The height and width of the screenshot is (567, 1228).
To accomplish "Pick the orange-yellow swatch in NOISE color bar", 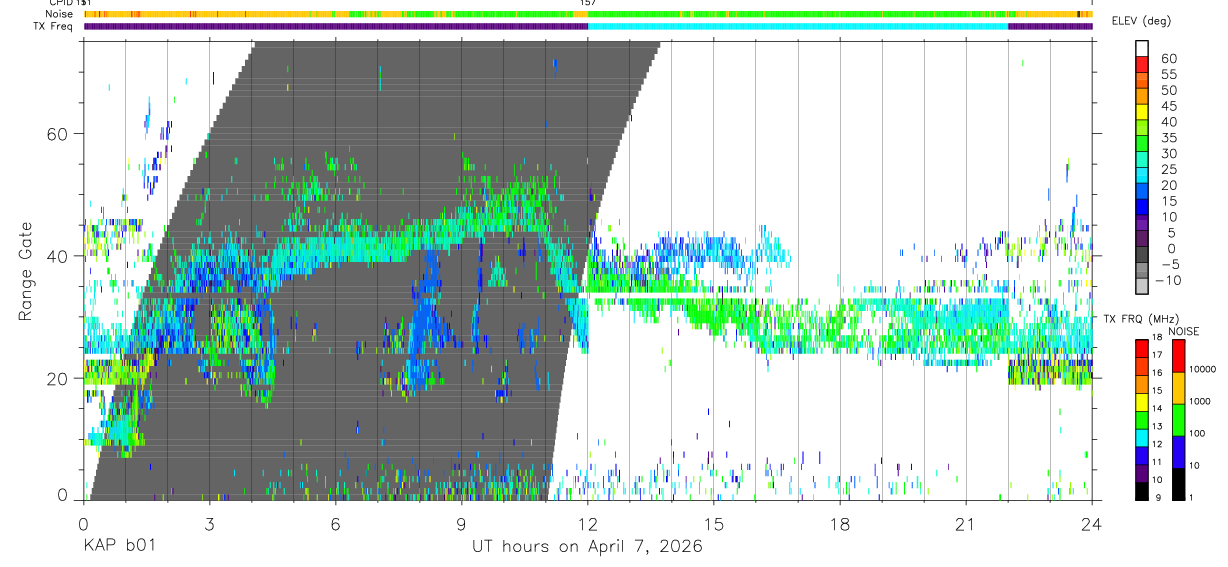I will pos(1177,388).
